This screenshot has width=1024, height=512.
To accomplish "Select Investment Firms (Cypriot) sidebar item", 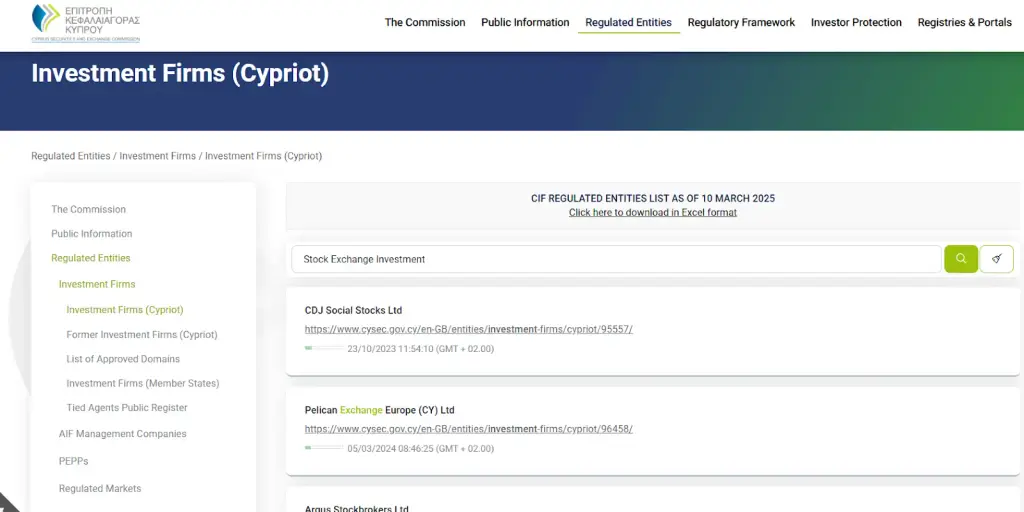I will (x=125, y=310).
